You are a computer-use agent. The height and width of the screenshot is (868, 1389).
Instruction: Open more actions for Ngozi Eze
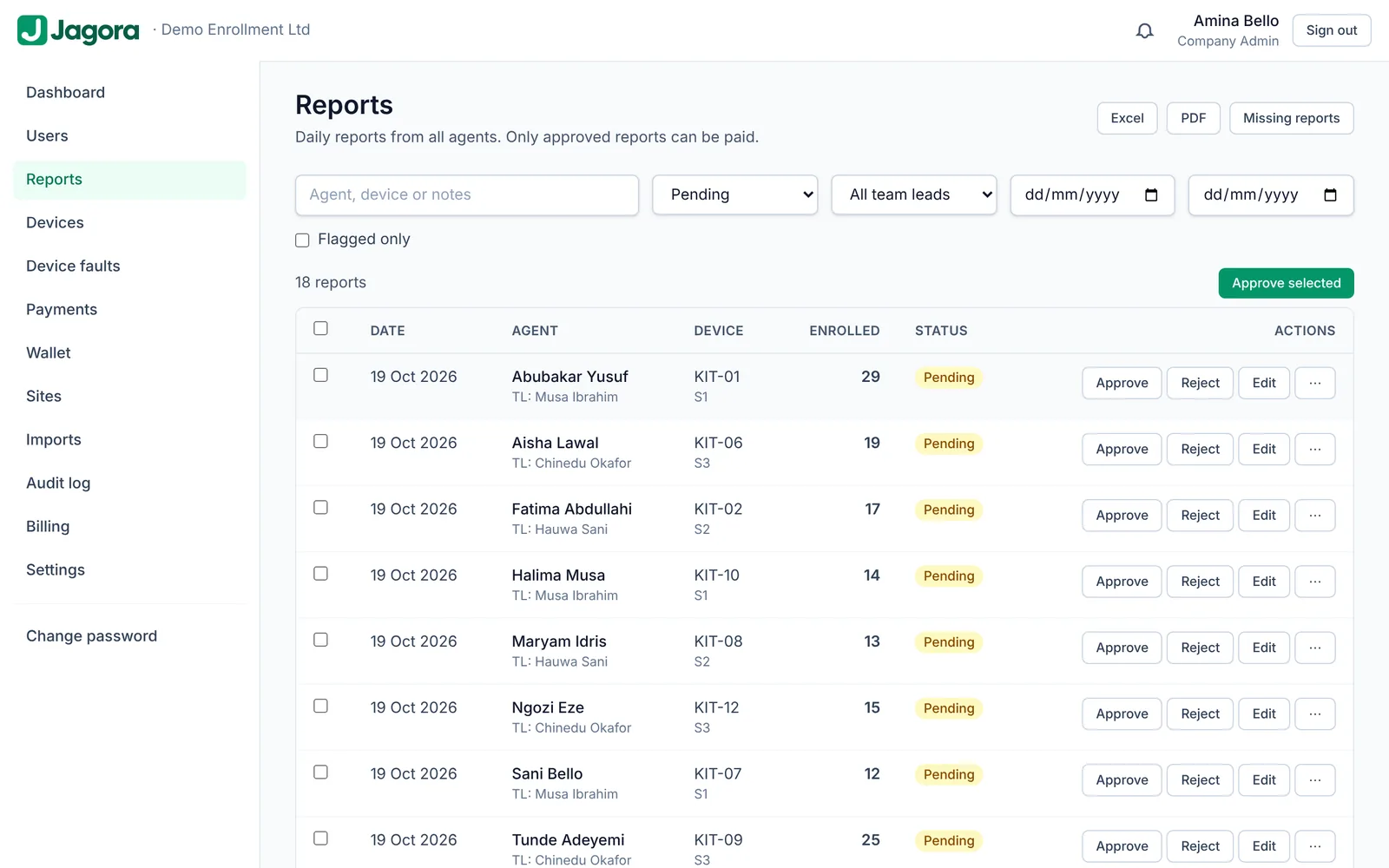point(1315,713)
